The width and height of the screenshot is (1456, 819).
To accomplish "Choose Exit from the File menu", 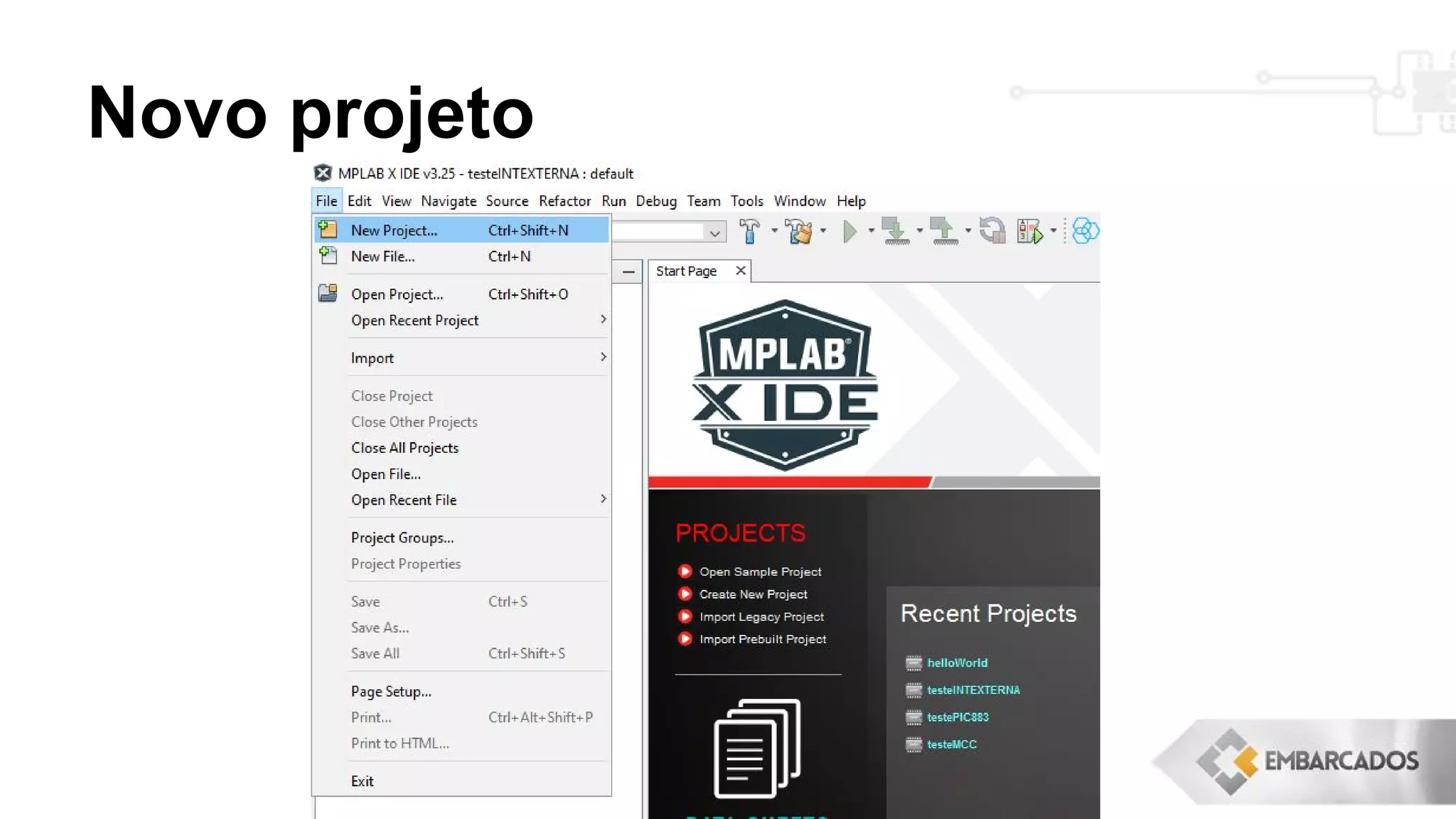I will point(461,781).
